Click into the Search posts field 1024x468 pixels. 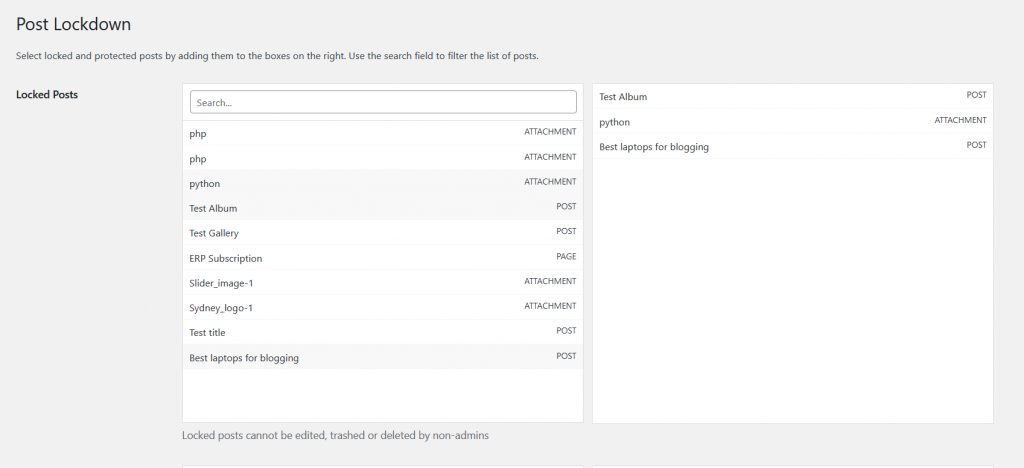point(383,102)
